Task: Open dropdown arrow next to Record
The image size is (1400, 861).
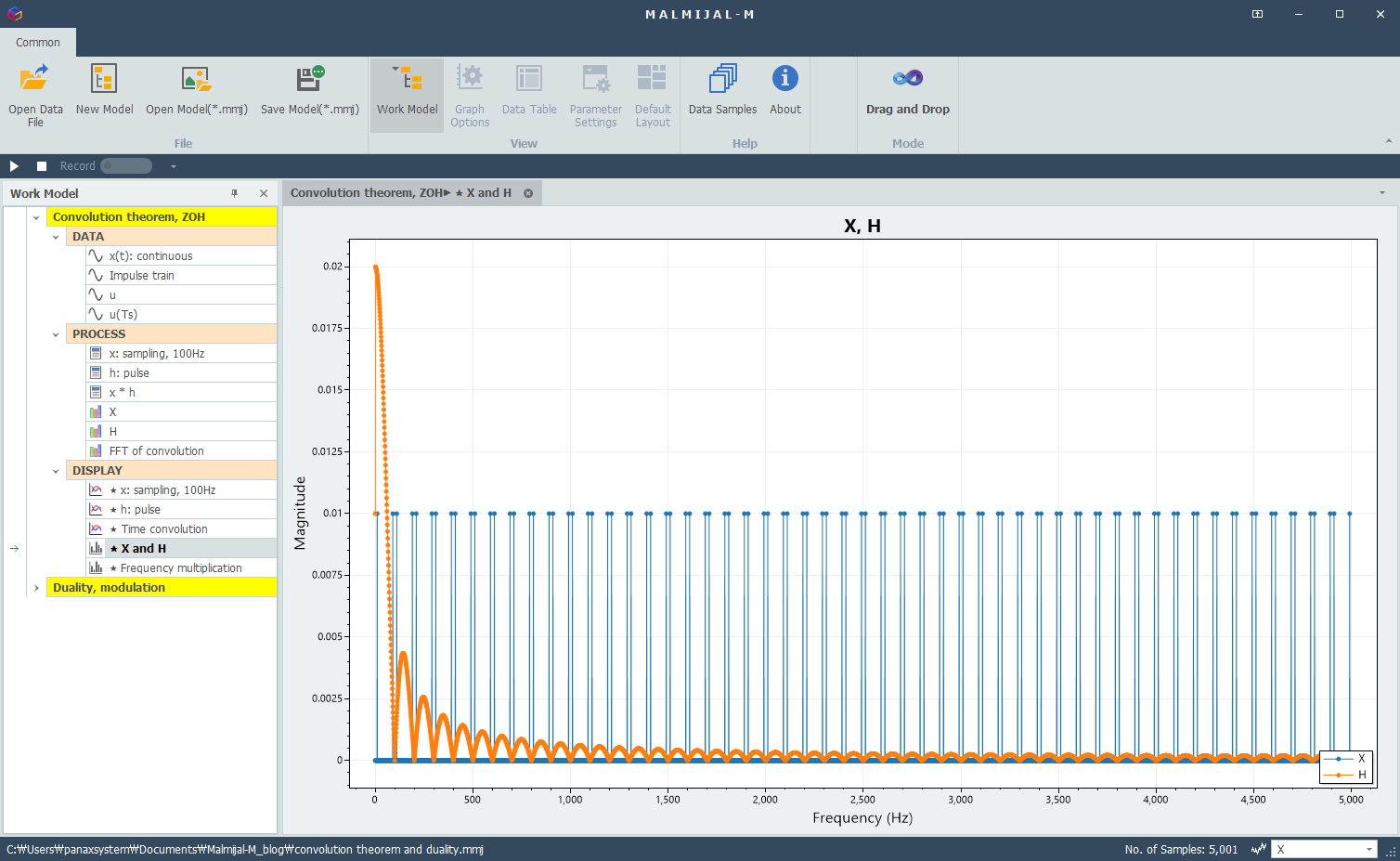Action: click(173, 166)
